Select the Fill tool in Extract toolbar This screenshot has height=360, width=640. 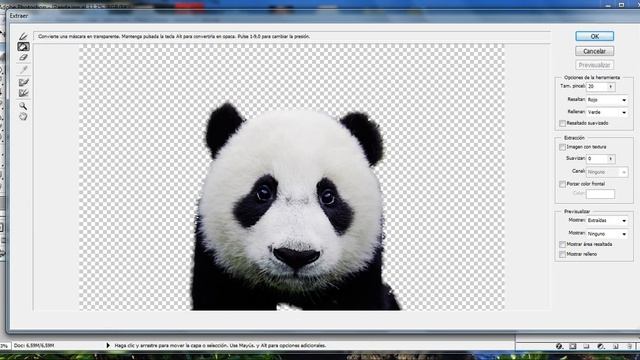click(23, 47)
